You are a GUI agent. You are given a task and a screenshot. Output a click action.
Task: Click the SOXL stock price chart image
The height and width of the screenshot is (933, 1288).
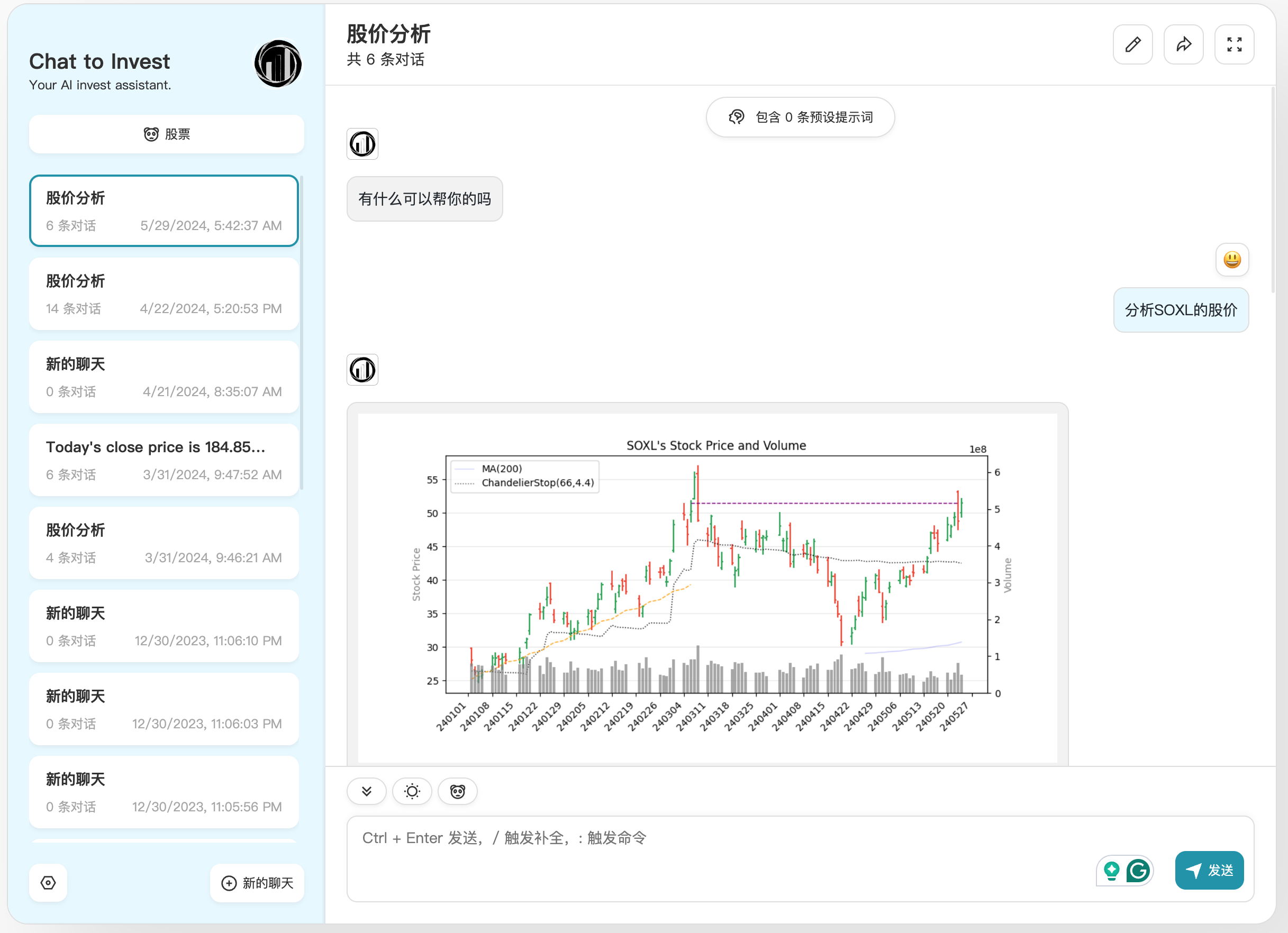[x=707, y=584]
